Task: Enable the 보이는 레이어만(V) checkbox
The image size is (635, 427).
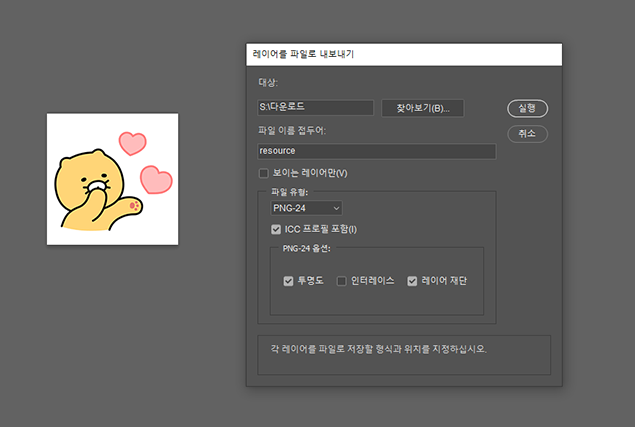Action: click(264, 173)
